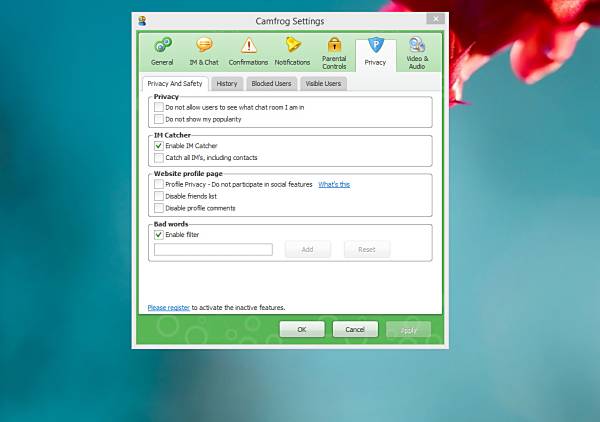Uncheck Enable filter for bad words
Image resolution: width=600 pixels, height=422 pixels.
pos(159,235)
